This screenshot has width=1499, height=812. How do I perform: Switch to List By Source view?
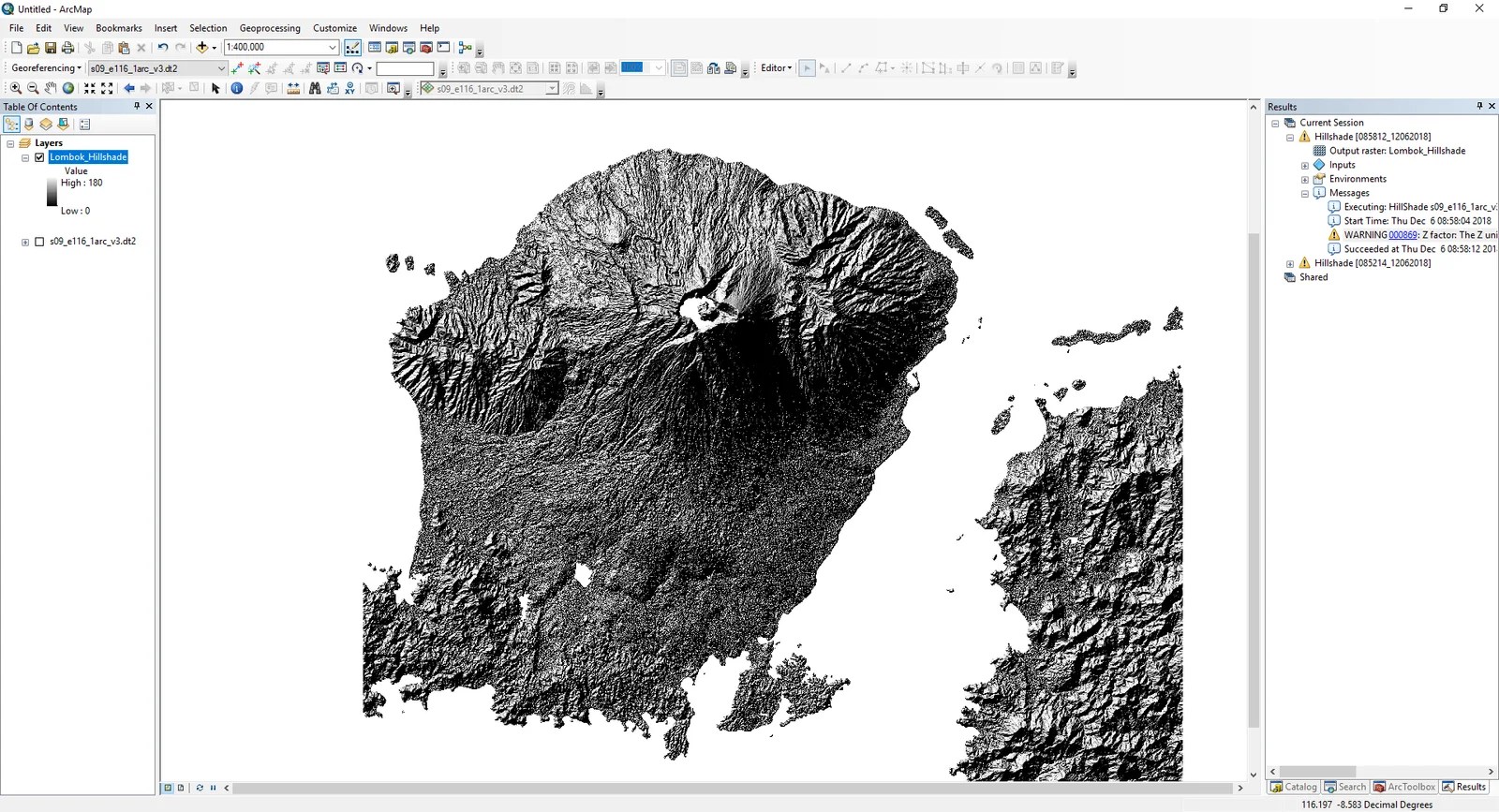click(x=29, y=124)
